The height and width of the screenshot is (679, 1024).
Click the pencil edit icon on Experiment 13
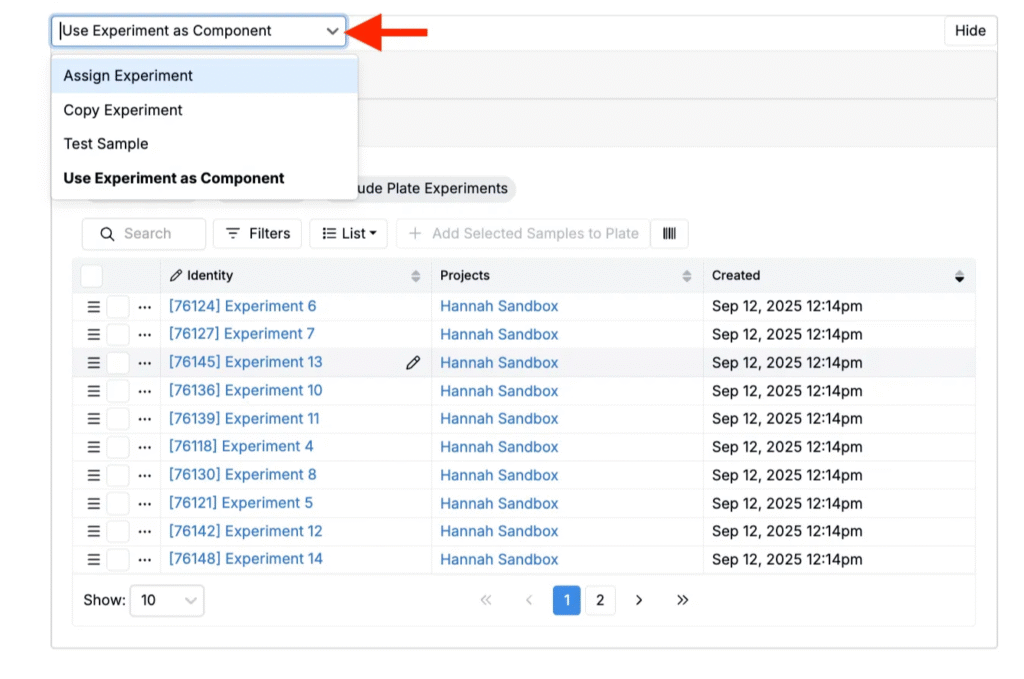click(x=413, y=363)
